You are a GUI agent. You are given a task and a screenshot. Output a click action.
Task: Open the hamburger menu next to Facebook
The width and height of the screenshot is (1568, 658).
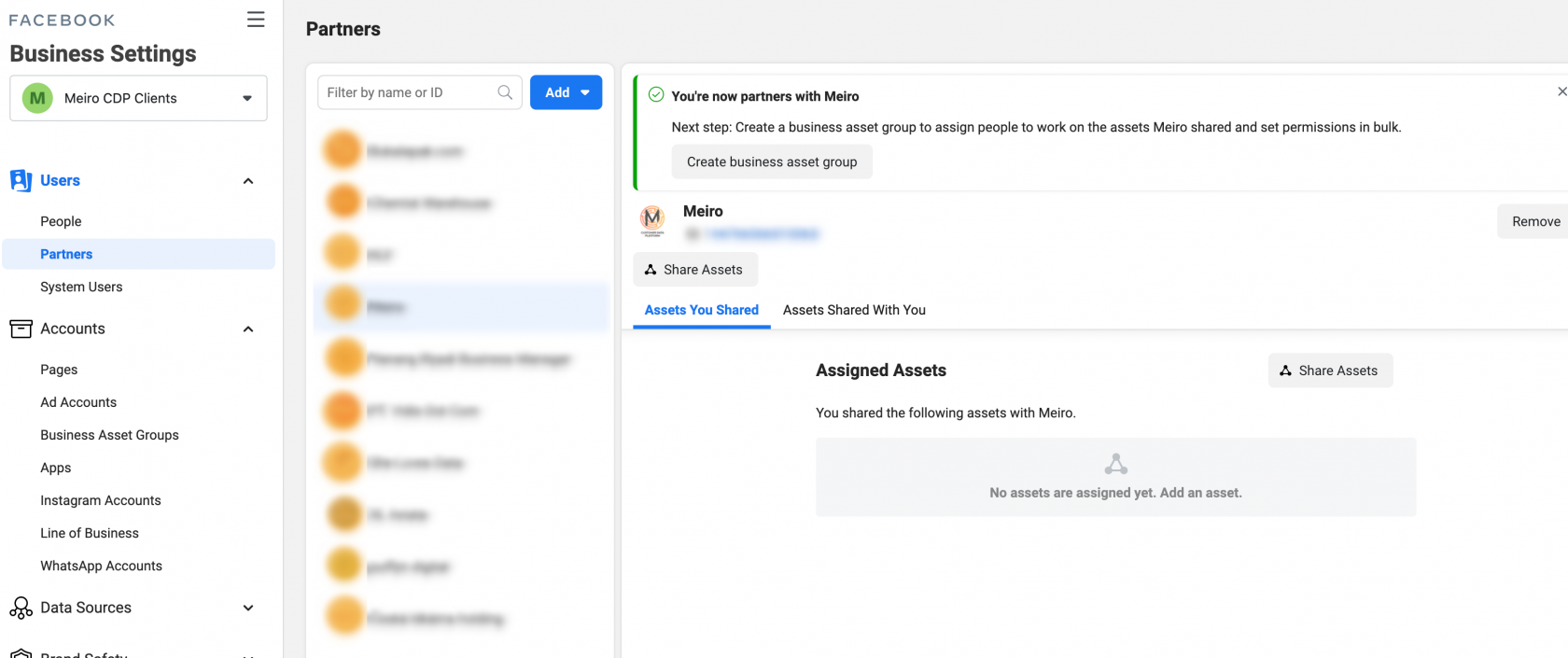coord(256,20)
